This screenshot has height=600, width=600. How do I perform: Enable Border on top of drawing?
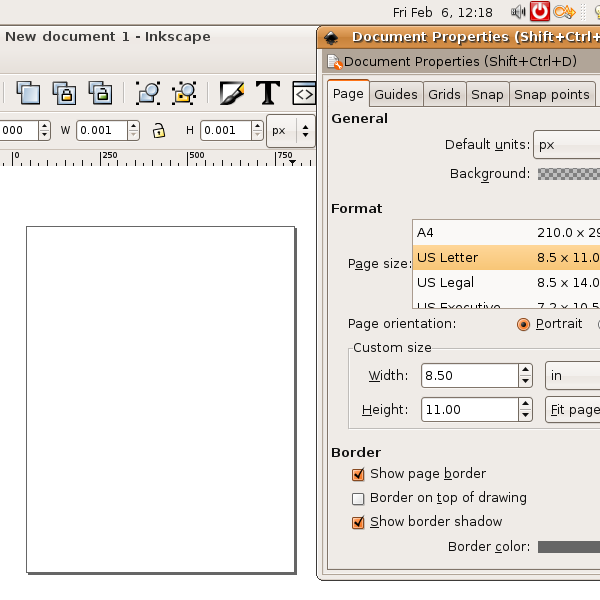tap(358, 498)
